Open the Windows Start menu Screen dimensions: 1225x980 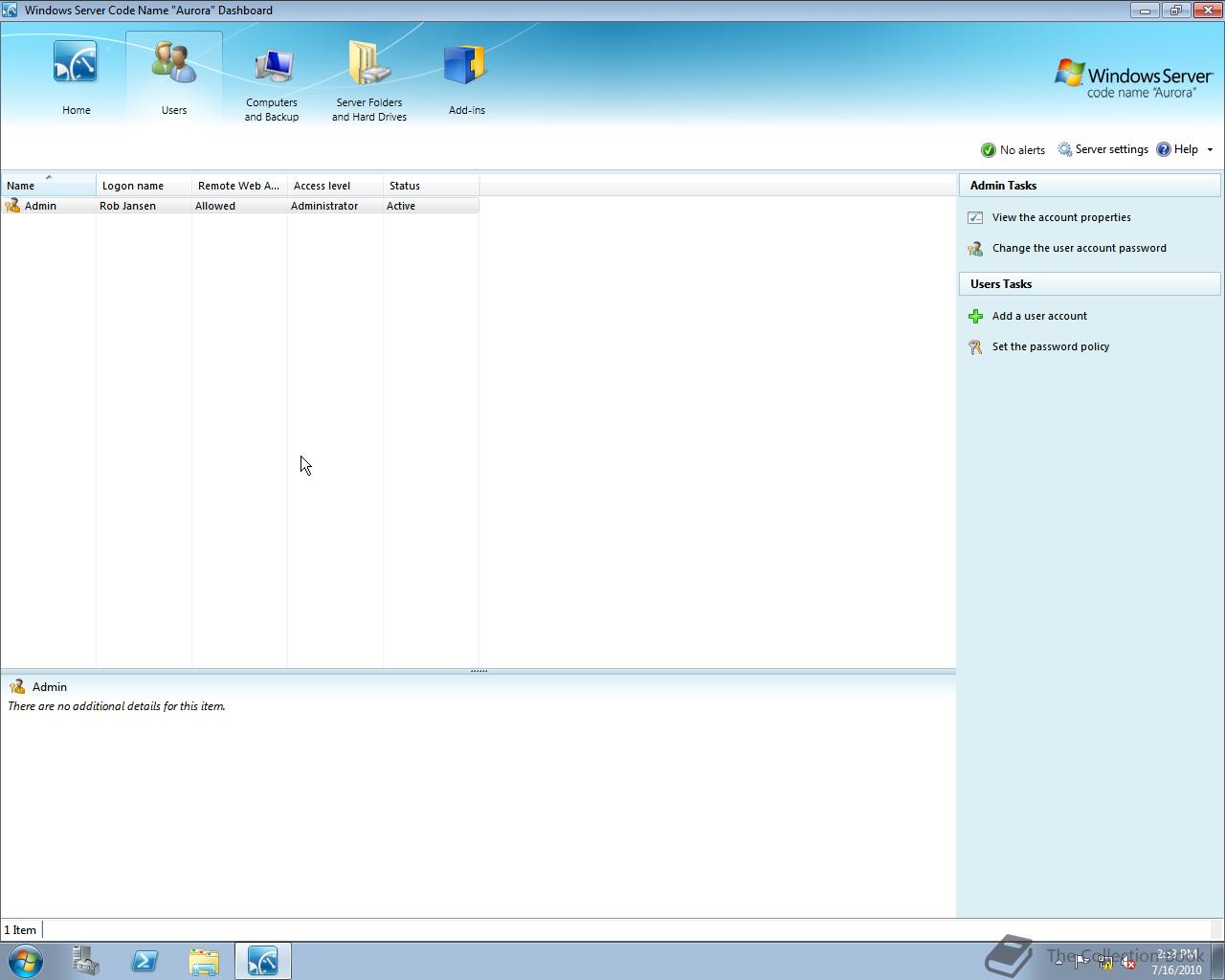(x=26, y=961)
